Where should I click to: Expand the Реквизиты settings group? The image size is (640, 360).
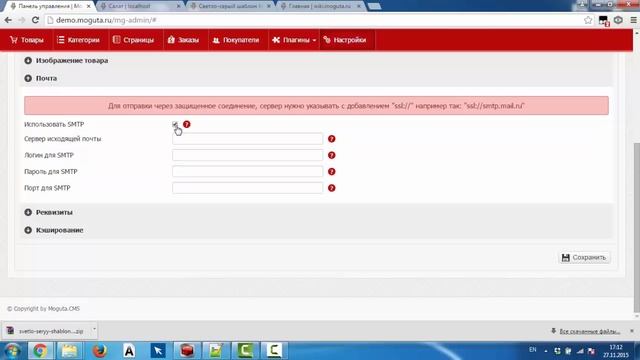[x=48, y=212]
